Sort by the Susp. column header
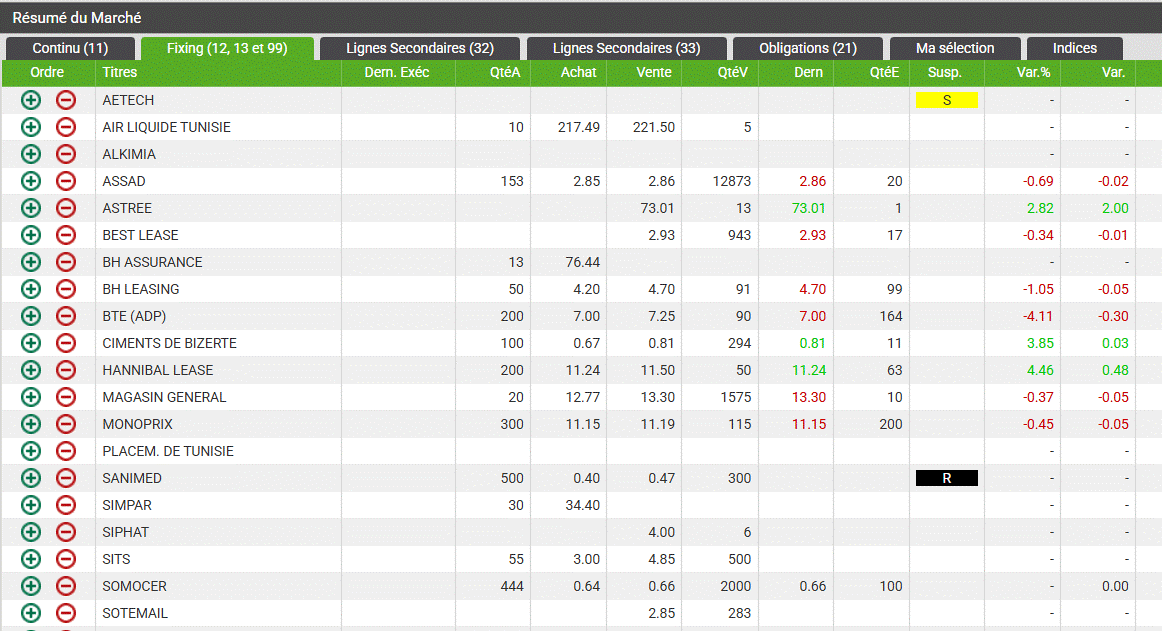The width and height of the screenshot is (1162, 631). (x=945, y=73)
